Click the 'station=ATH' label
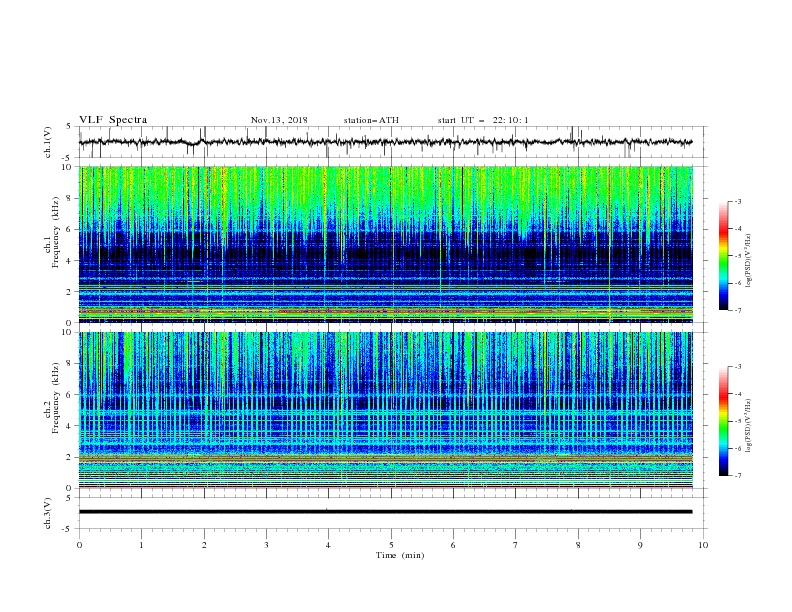 (x=371, y=120)
